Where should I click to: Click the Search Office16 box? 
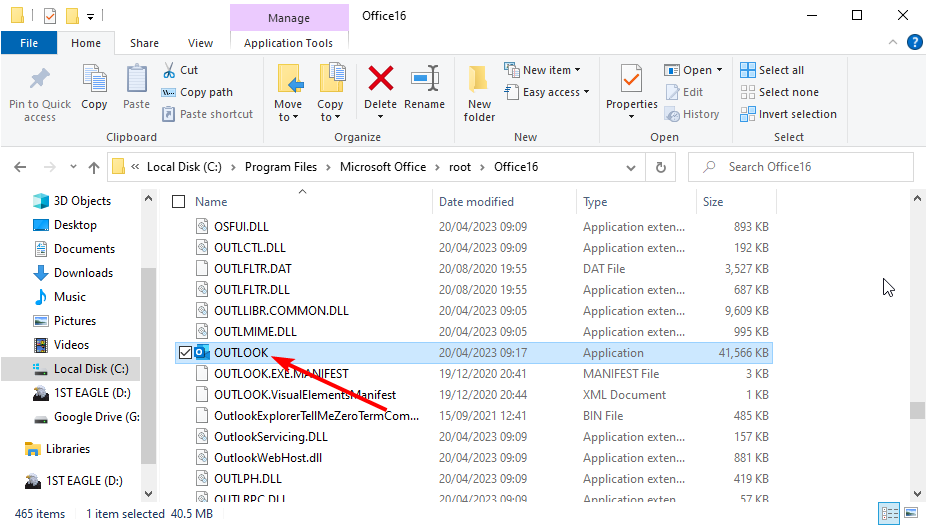coord(801,167)
